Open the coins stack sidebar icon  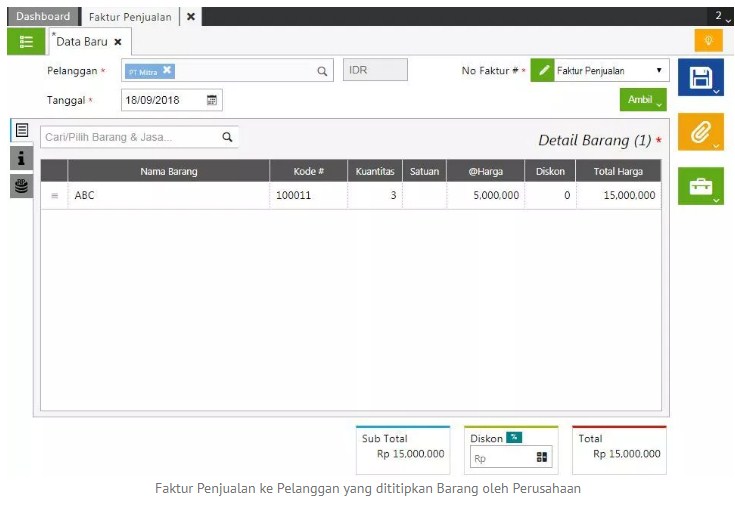[21, 185]
